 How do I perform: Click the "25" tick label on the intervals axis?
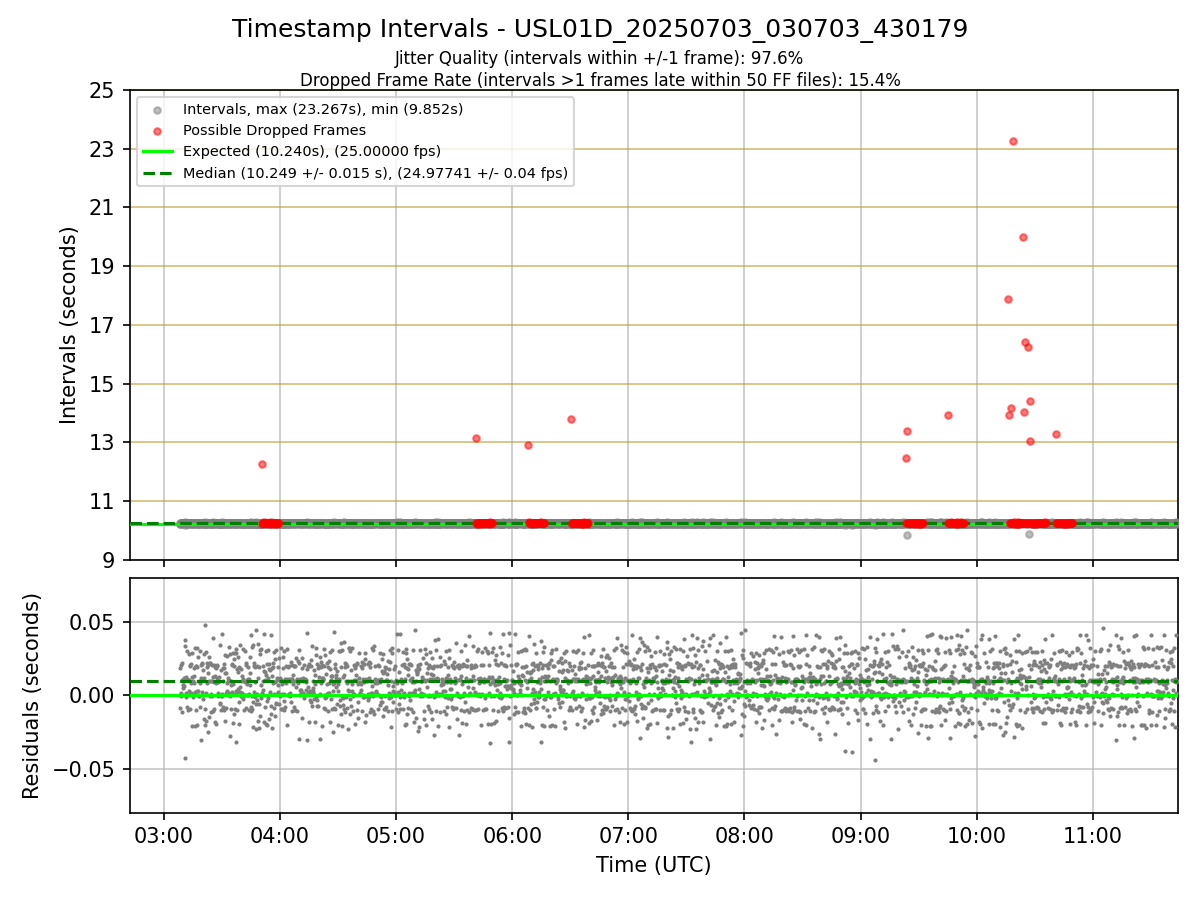pos(104,91)
